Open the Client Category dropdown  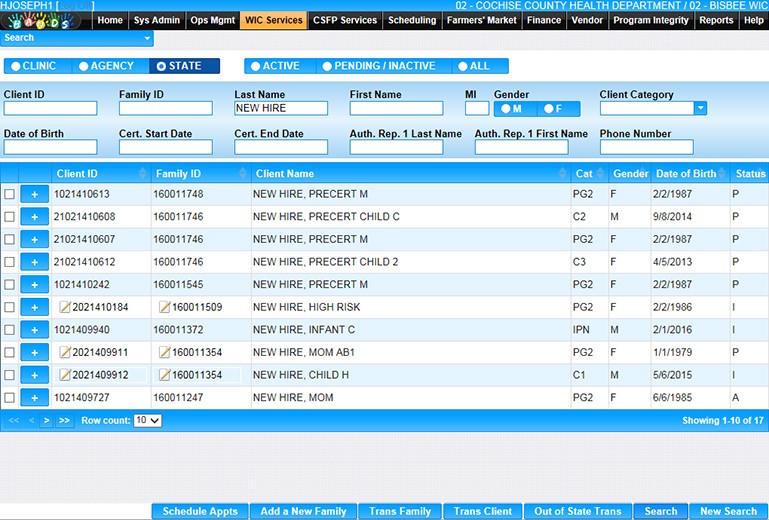click(700, 109)
